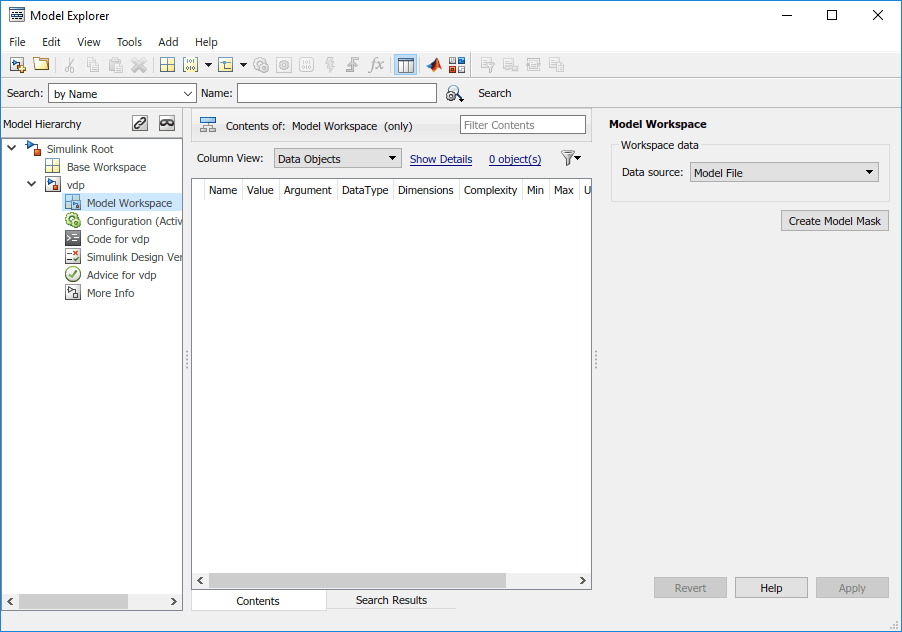Click the MATLAB logo toolbar icon
This screenshot has height=632, width=902.
coord(433,65)
